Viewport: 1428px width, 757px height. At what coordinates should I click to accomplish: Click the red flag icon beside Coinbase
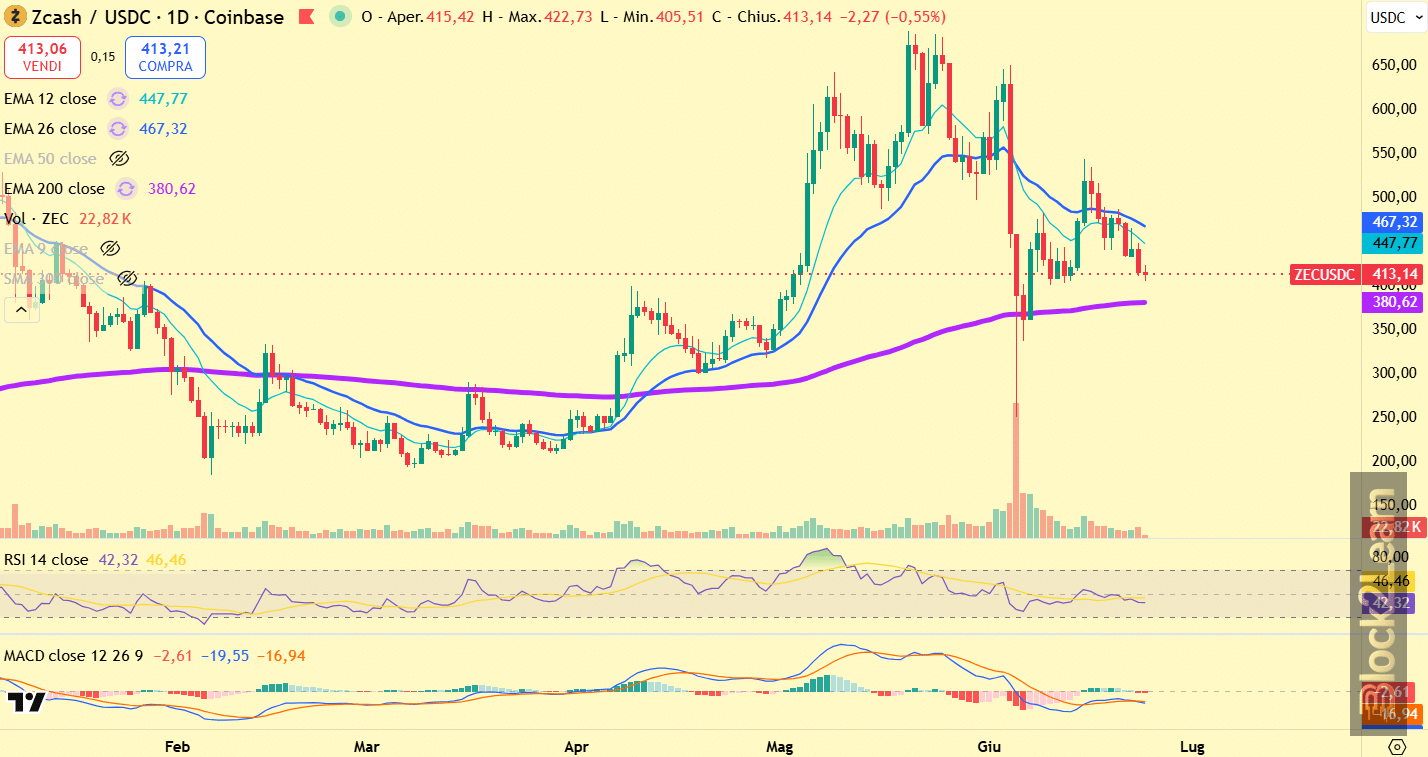(x=309, y=17)
